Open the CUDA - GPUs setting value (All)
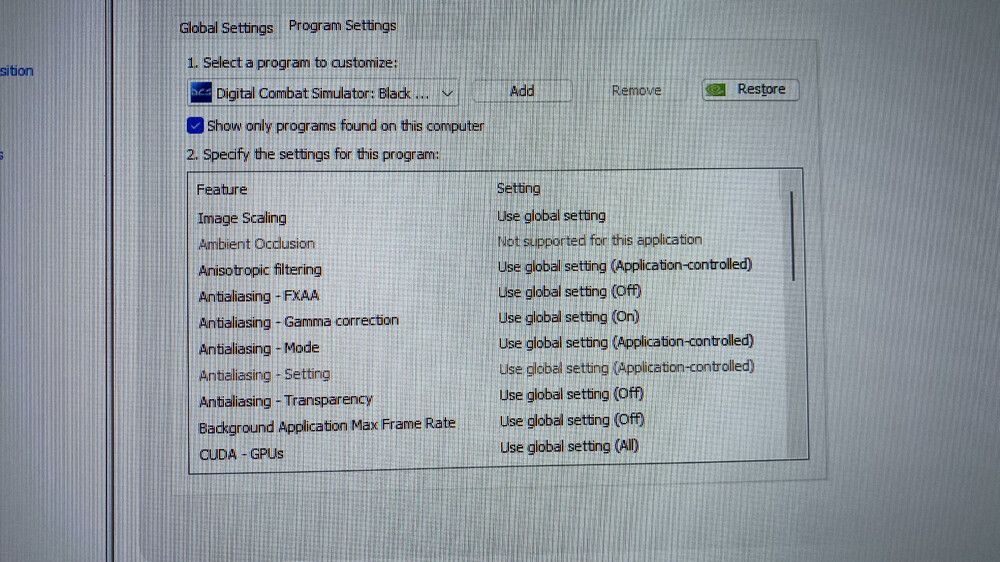Image resolution: width=1000 pixels, height=562 pixels. [x=568, y=446]
